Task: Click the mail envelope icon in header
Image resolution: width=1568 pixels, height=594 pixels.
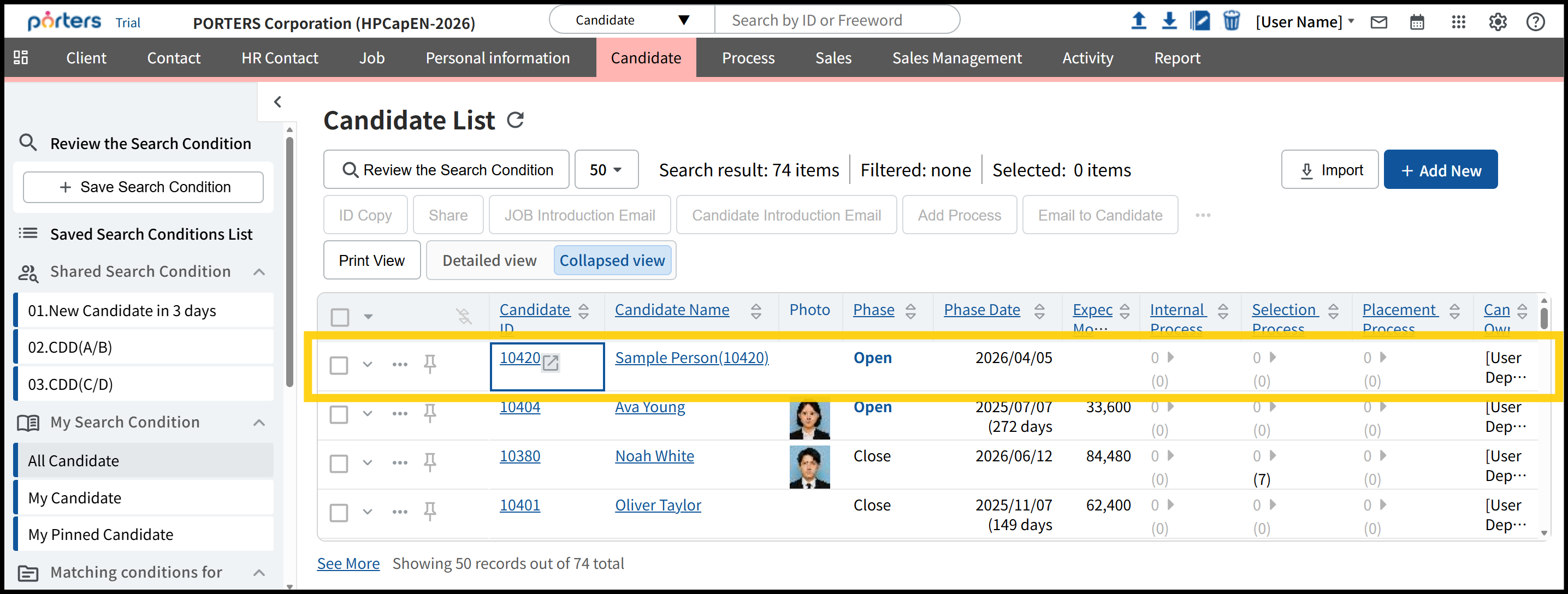Action: click(1378, 22)
